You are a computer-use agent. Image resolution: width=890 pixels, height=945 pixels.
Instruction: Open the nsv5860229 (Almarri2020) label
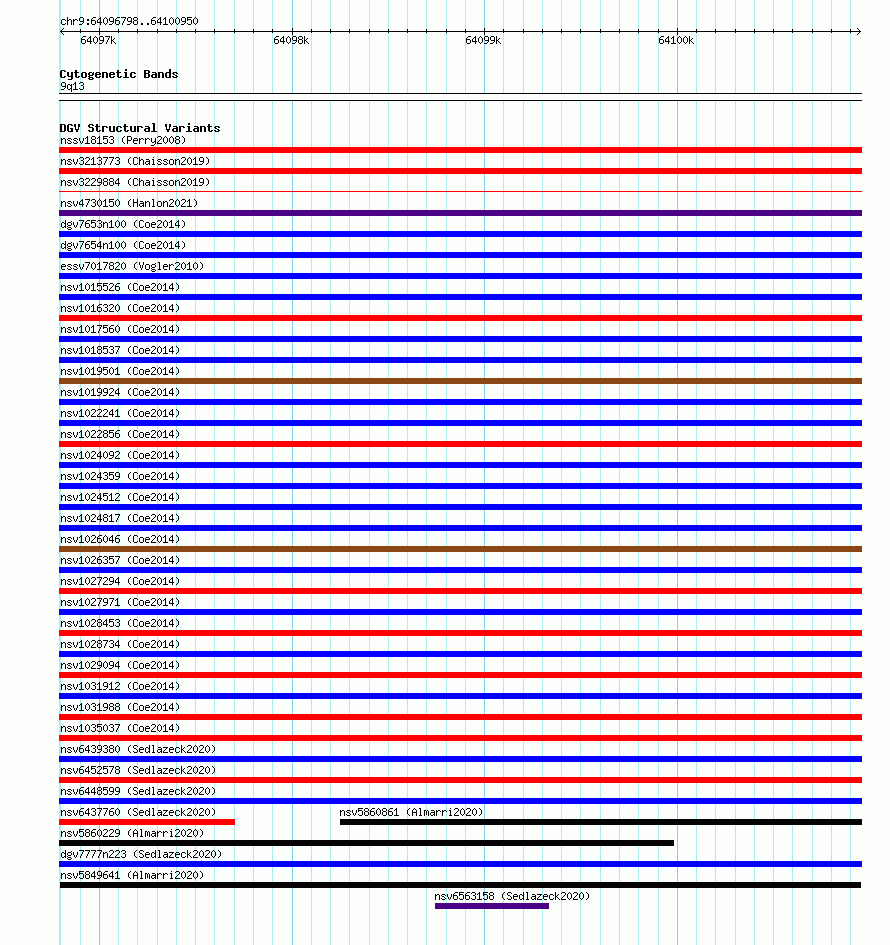coord(132,834)
